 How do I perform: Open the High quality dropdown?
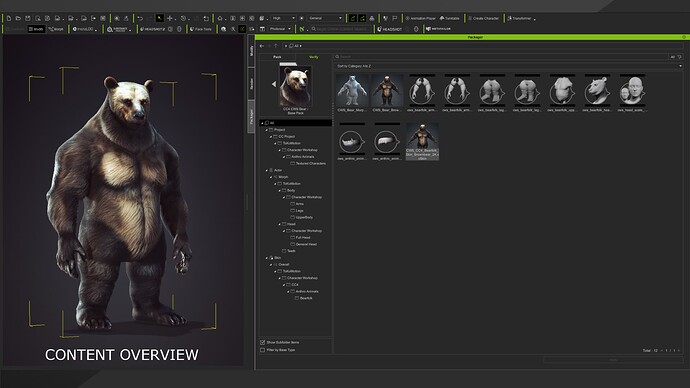[283, 18]
